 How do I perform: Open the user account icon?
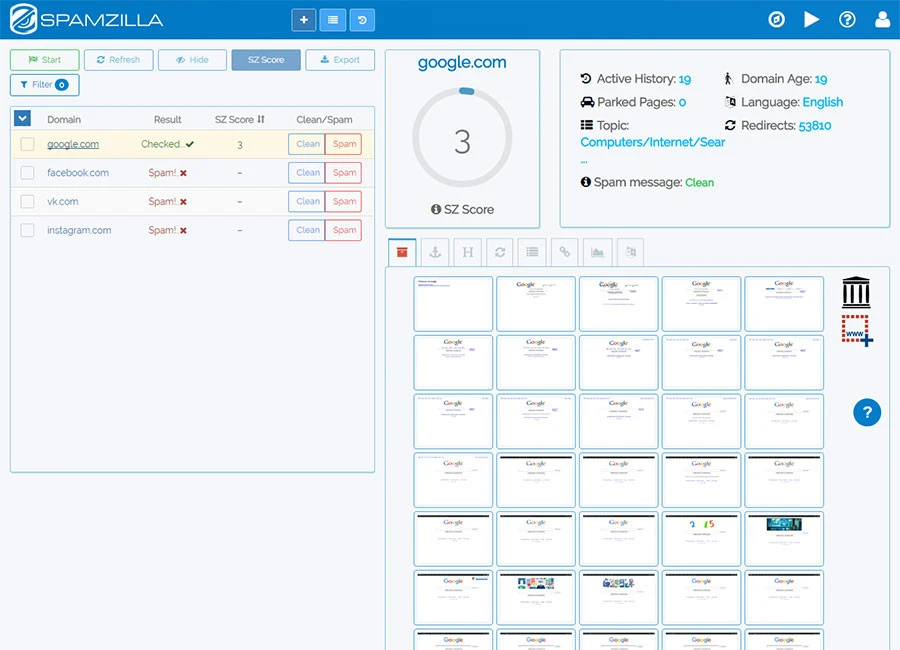pyautogui.click(x=882, y=19)
